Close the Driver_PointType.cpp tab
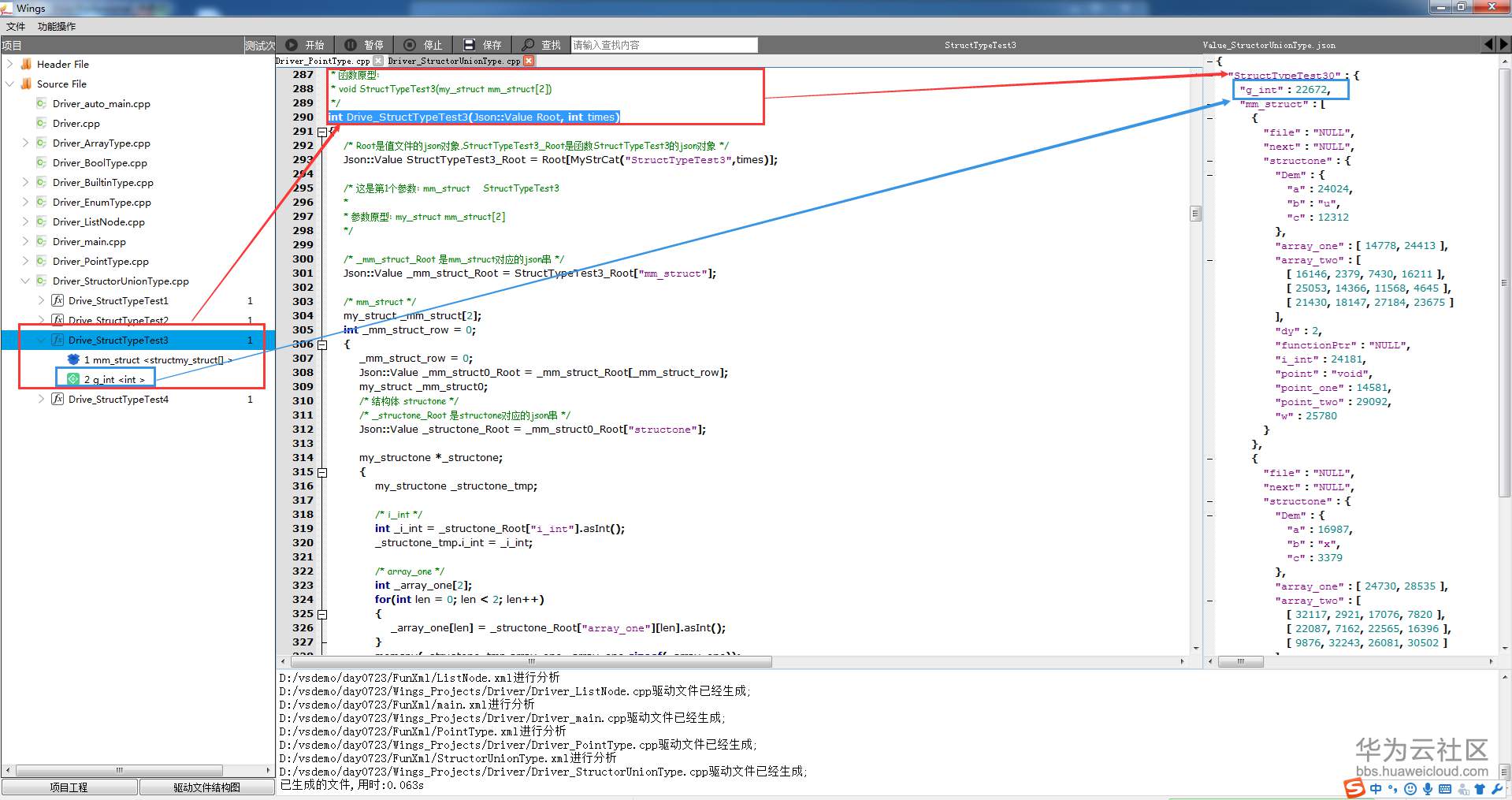Image resolution: width=1512 pixels, height=800 pixels. 378,61
